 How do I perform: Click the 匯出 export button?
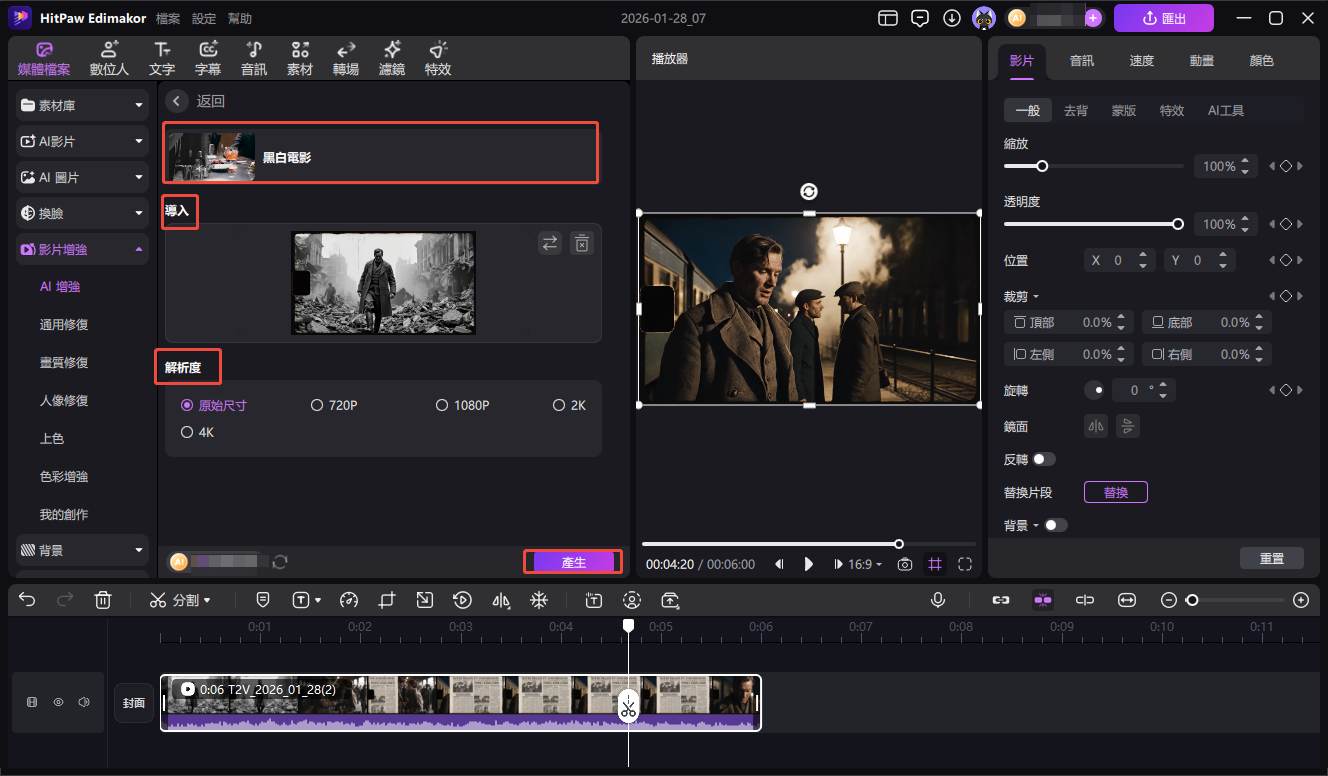click(1163, 18)
